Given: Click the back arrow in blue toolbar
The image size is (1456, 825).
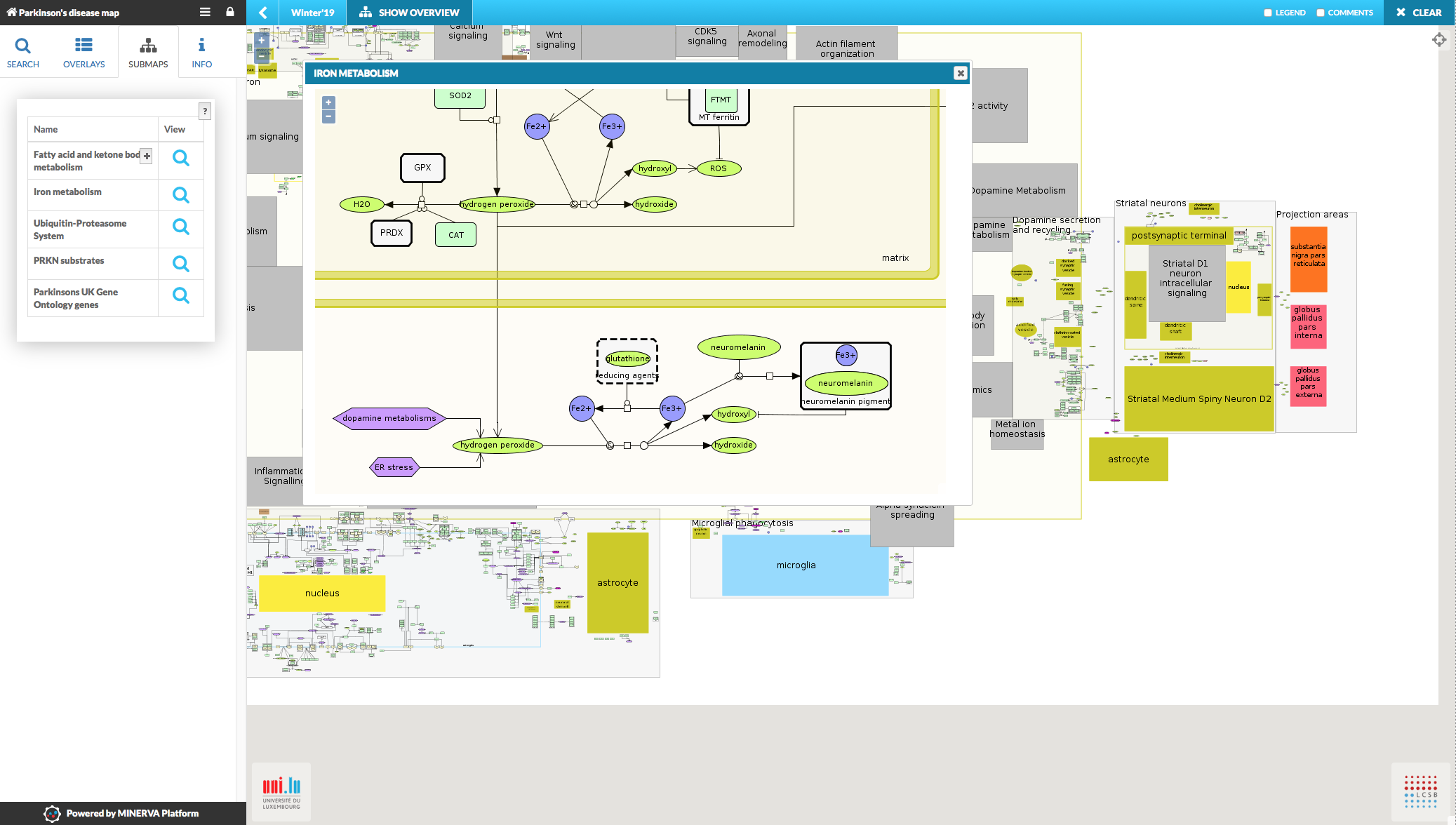Looking at the screenshot, I should (x=263, y=13).
